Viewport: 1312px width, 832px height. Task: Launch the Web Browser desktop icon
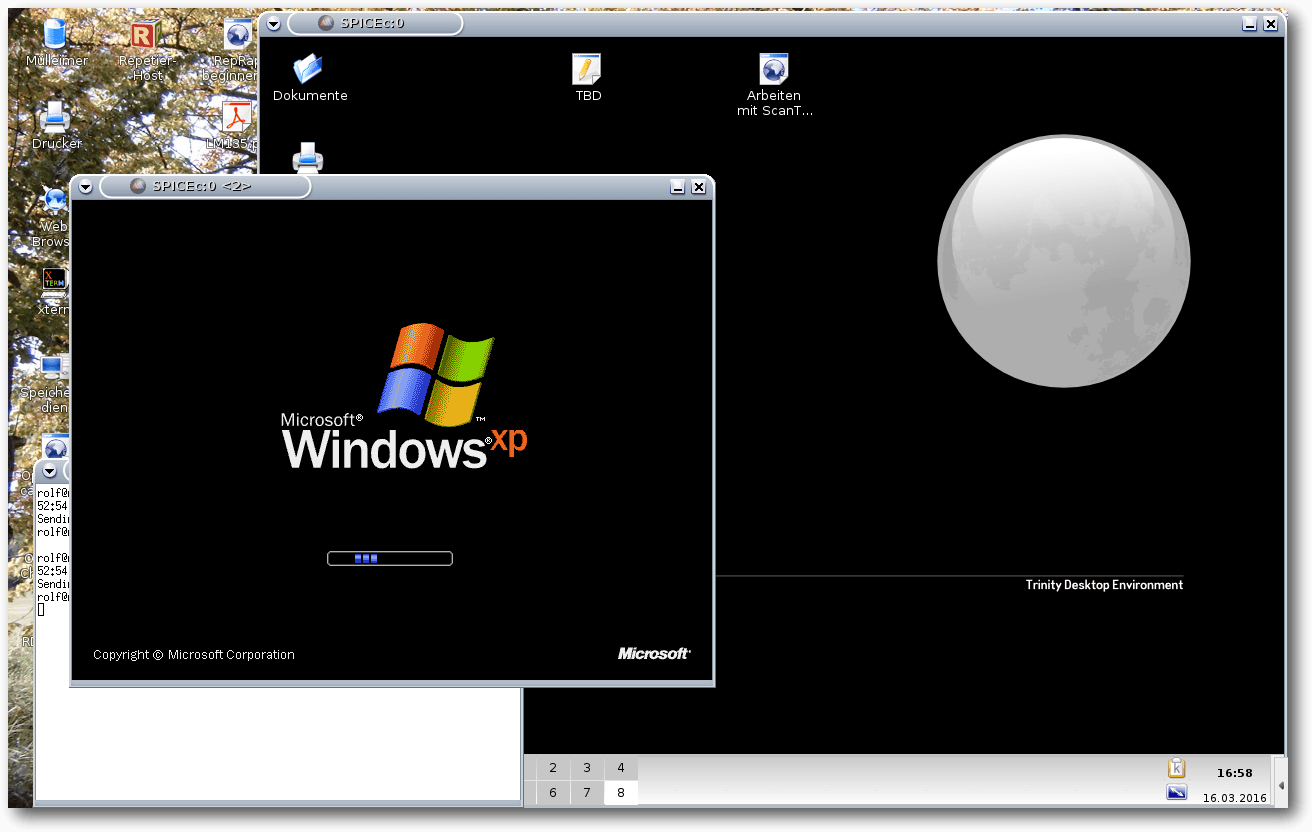tap(55, 200)
